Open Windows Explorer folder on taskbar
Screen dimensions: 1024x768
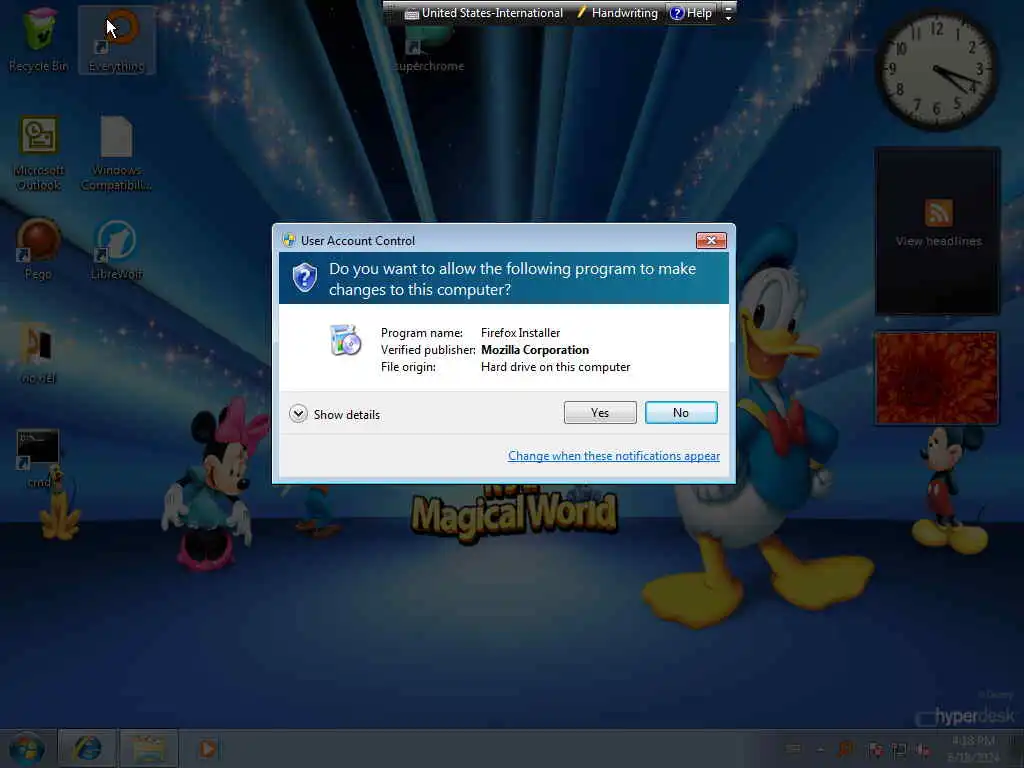[148, 749]
